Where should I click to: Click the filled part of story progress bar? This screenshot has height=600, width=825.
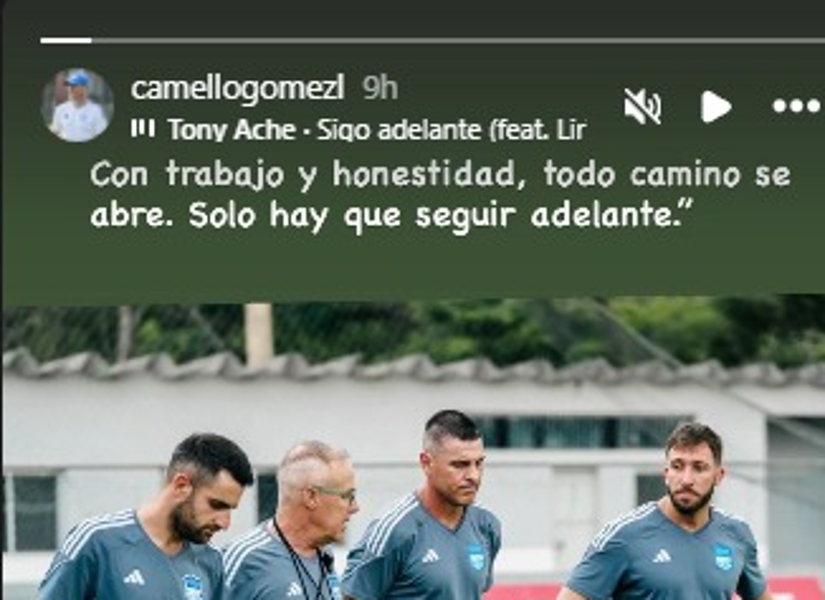pyautogui.click(x=66, y=41)
